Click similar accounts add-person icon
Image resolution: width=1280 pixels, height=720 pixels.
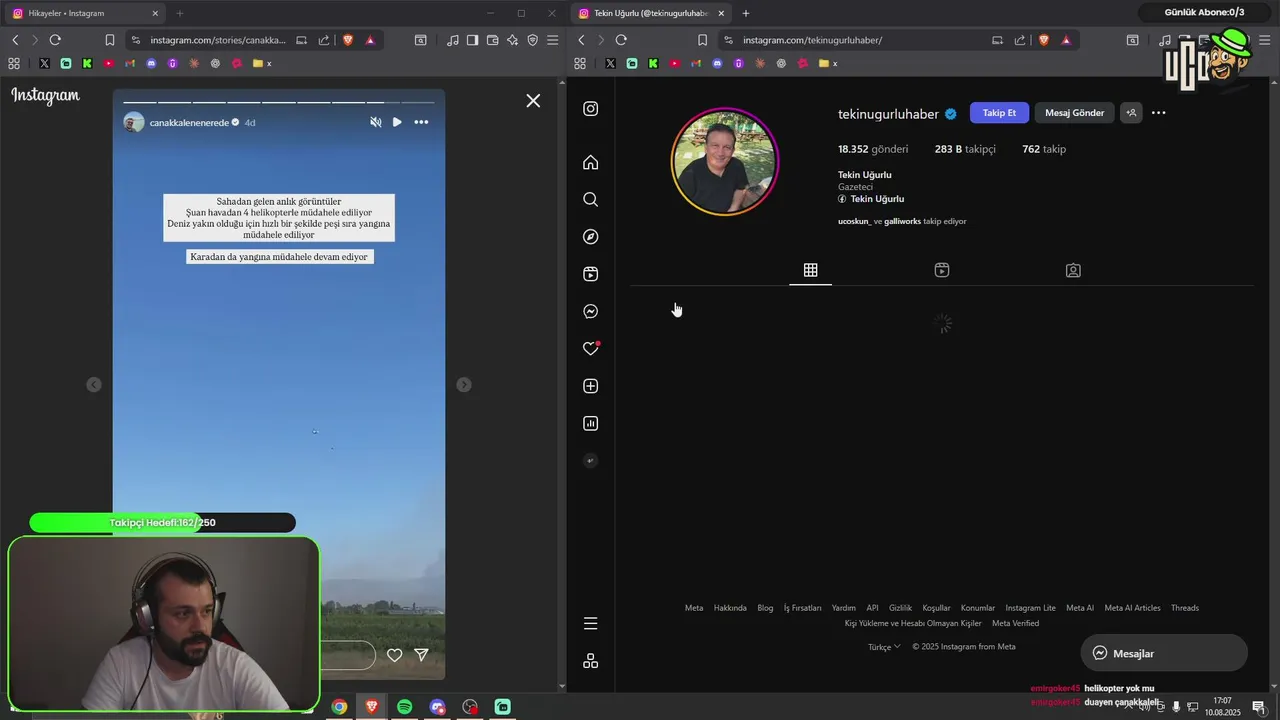pos(1131,113)
